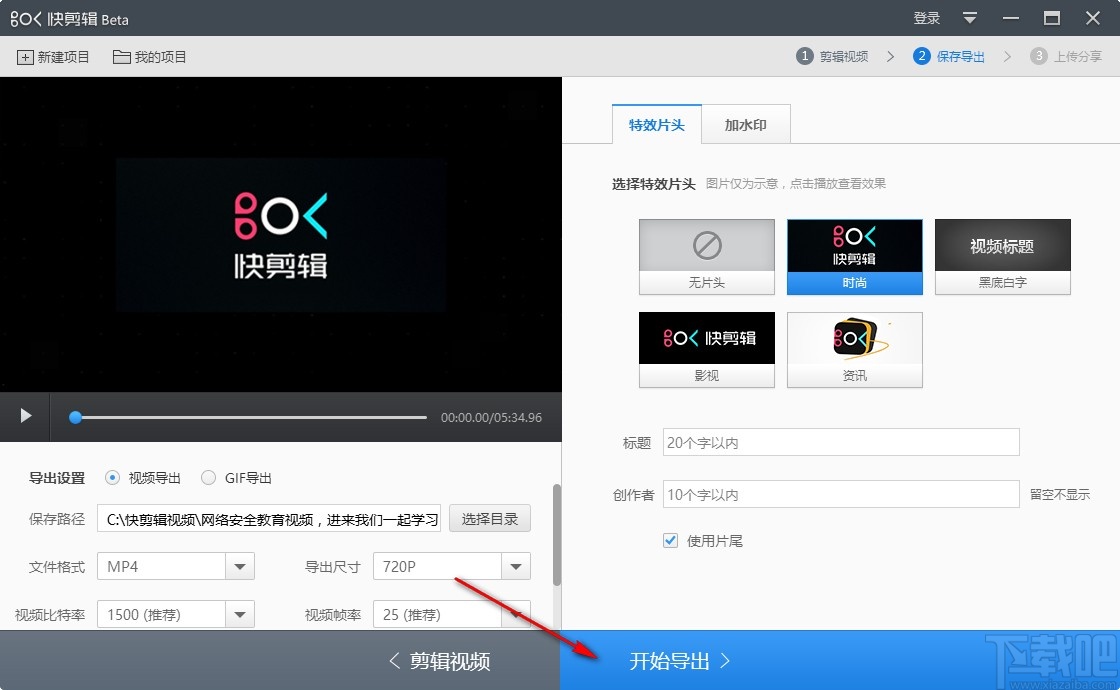This screenshot has width=1120, height=690.
Task: Go to step 3 上传分享
Action: pyautogui.click(x=1066, y=56)
